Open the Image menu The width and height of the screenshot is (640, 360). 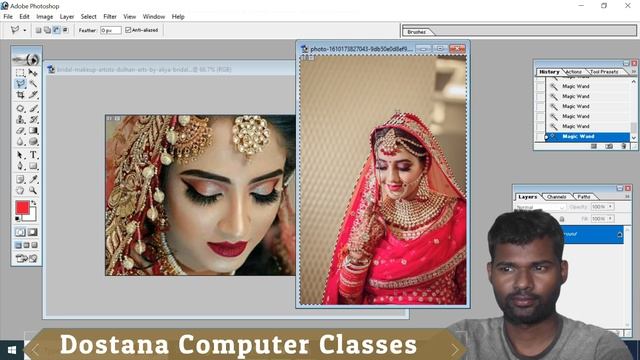click(x=44, y=17)
